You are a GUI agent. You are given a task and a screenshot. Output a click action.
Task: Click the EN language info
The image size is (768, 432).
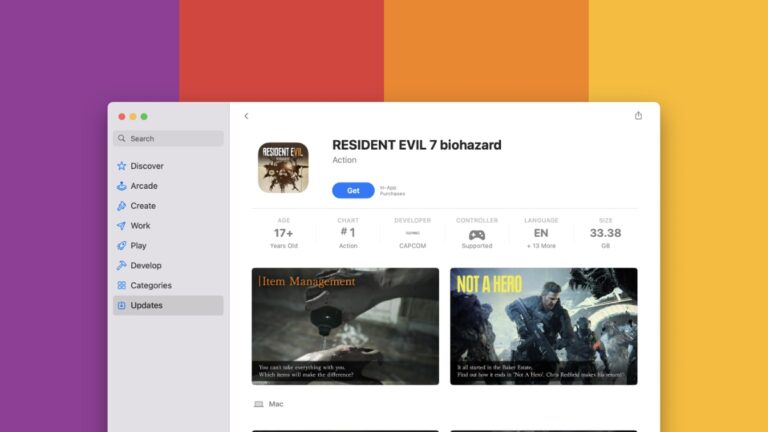pos(541,233)
